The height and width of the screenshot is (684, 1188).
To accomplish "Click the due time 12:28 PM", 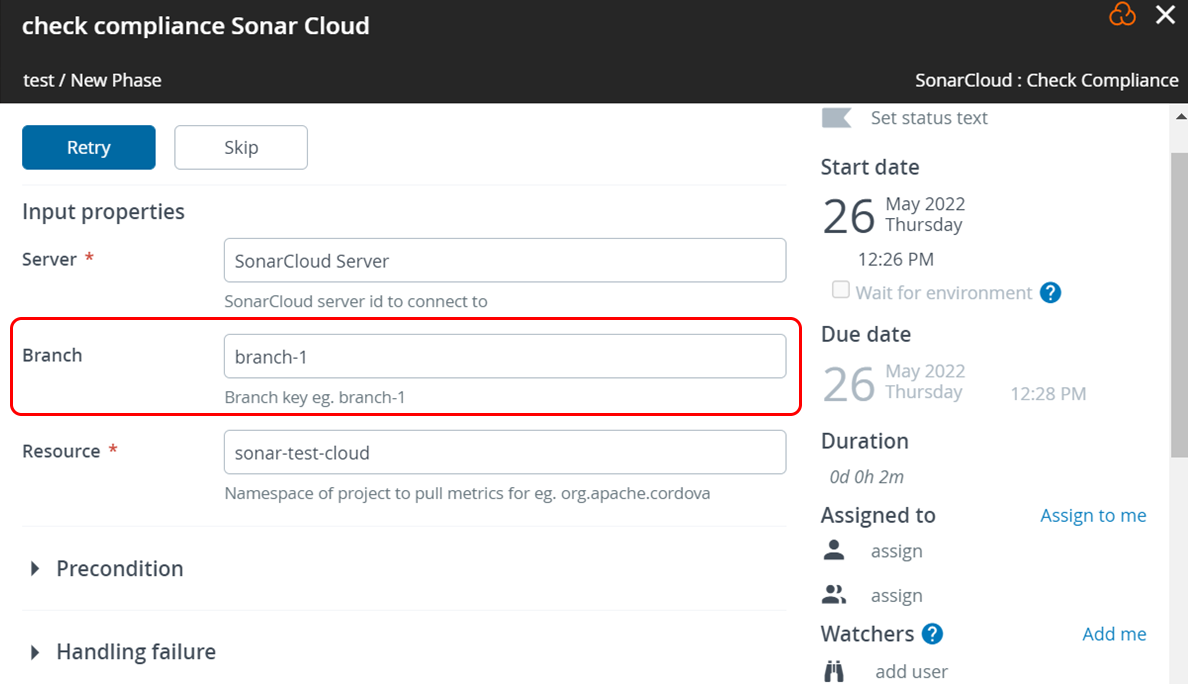I will pyautogui.click(x=1048, y=394).
